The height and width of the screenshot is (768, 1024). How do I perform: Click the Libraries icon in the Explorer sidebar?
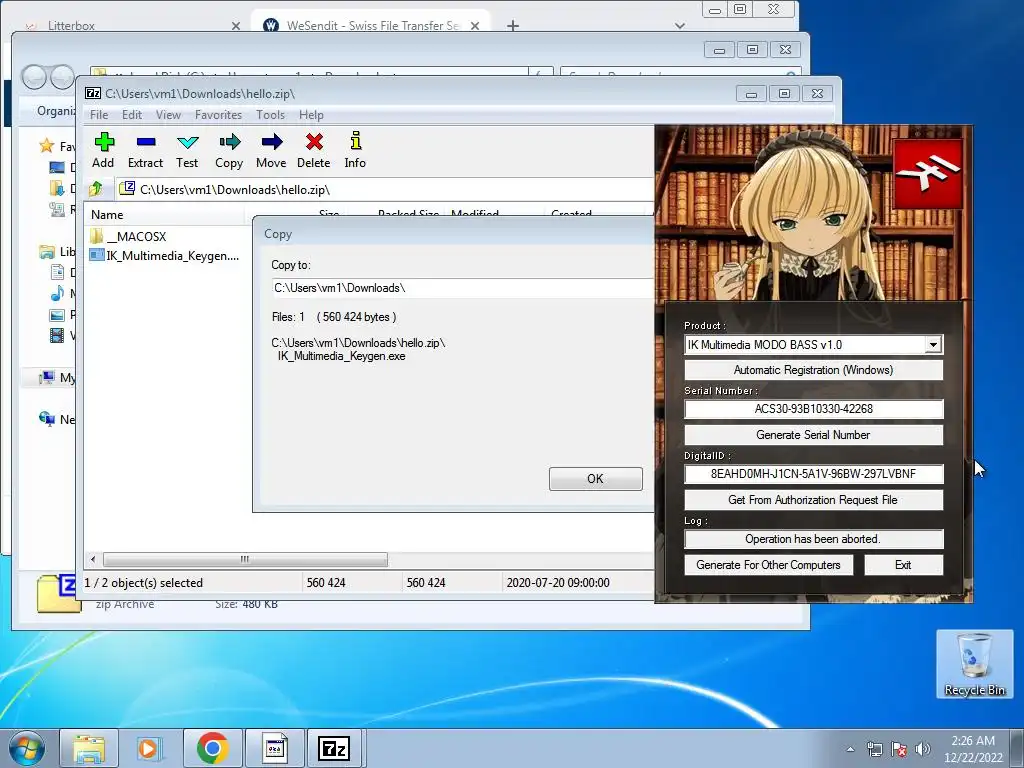click(x=47, y=252)
